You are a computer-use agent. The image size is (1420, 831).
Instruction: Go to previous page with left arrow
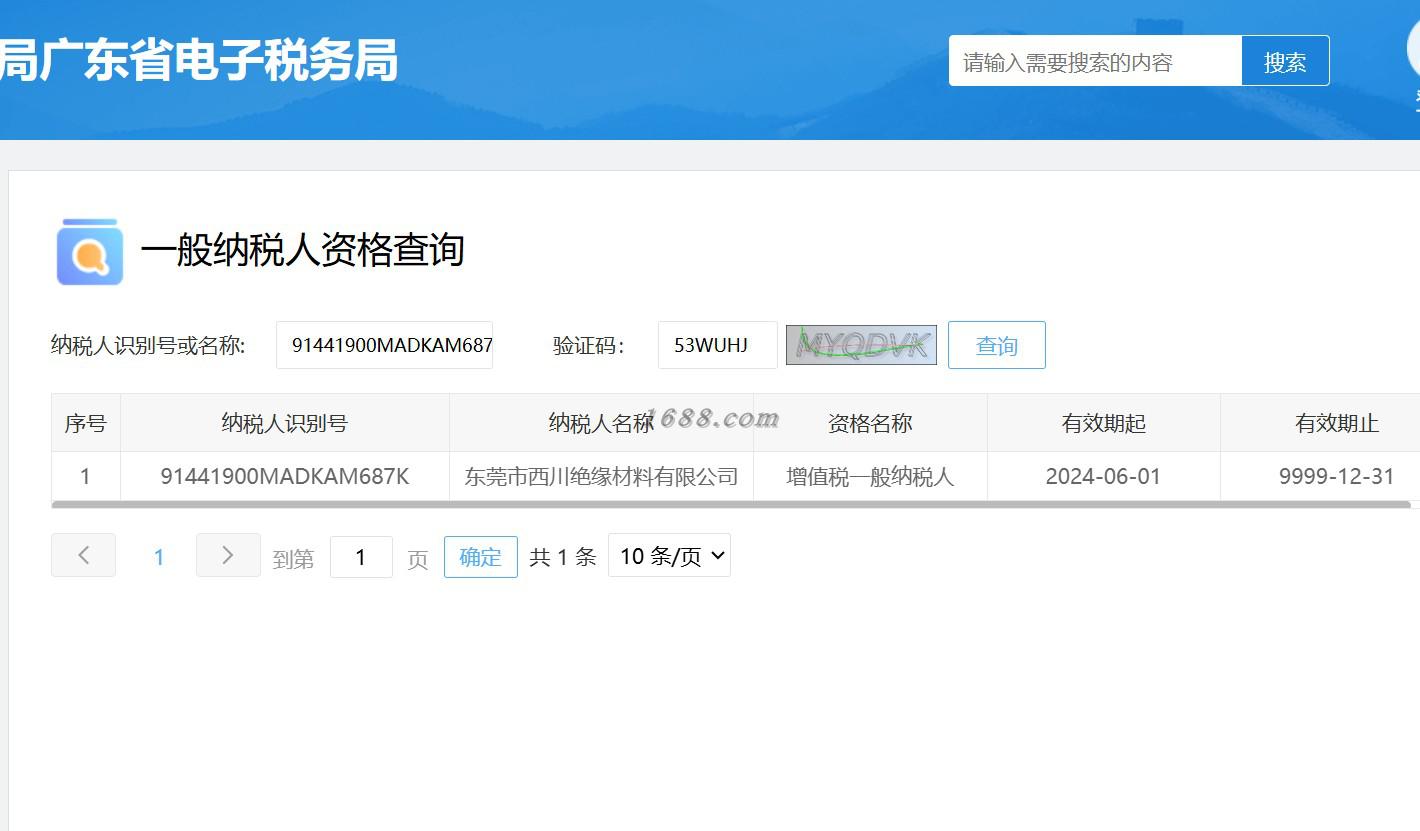pos(83,555)
